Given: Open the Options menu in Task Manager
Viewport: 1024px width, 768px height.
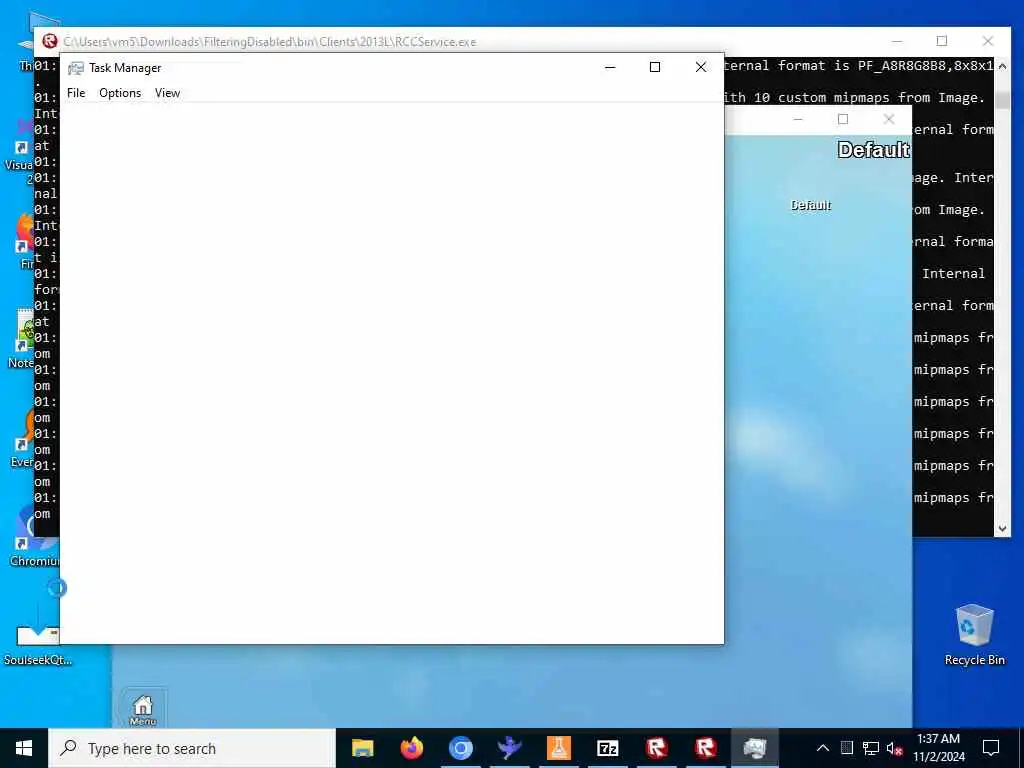Looking at the screenshot, I should 120,93.
